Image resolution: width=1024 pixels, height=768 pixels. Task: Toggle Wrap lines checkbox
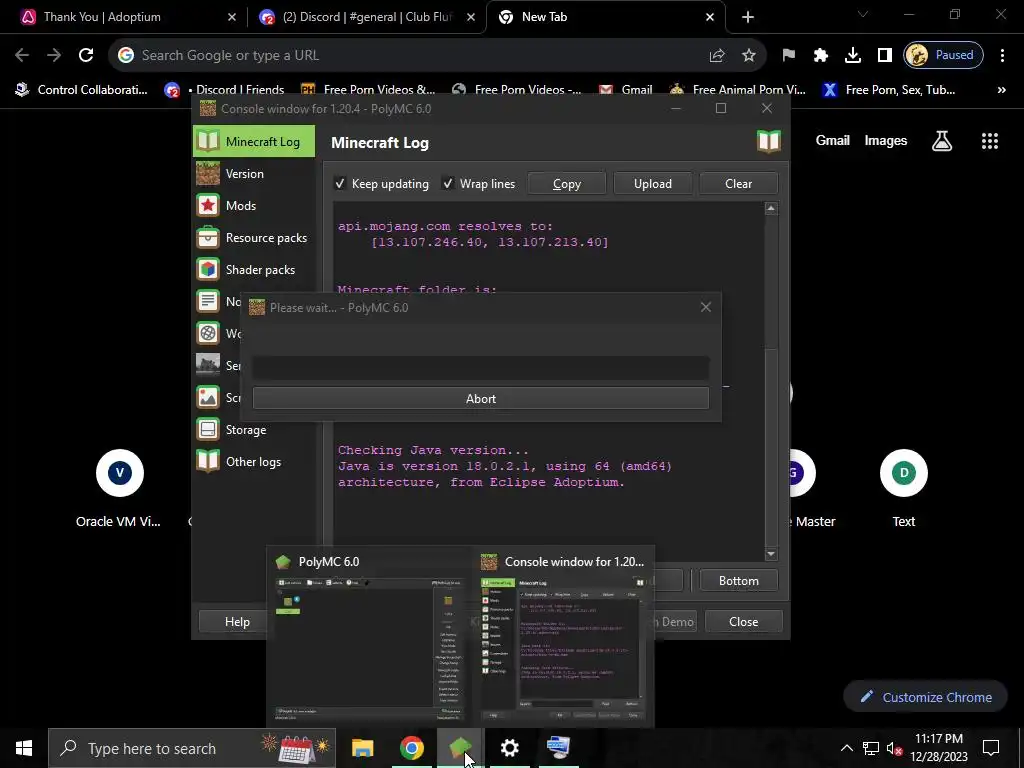point(447,184)
